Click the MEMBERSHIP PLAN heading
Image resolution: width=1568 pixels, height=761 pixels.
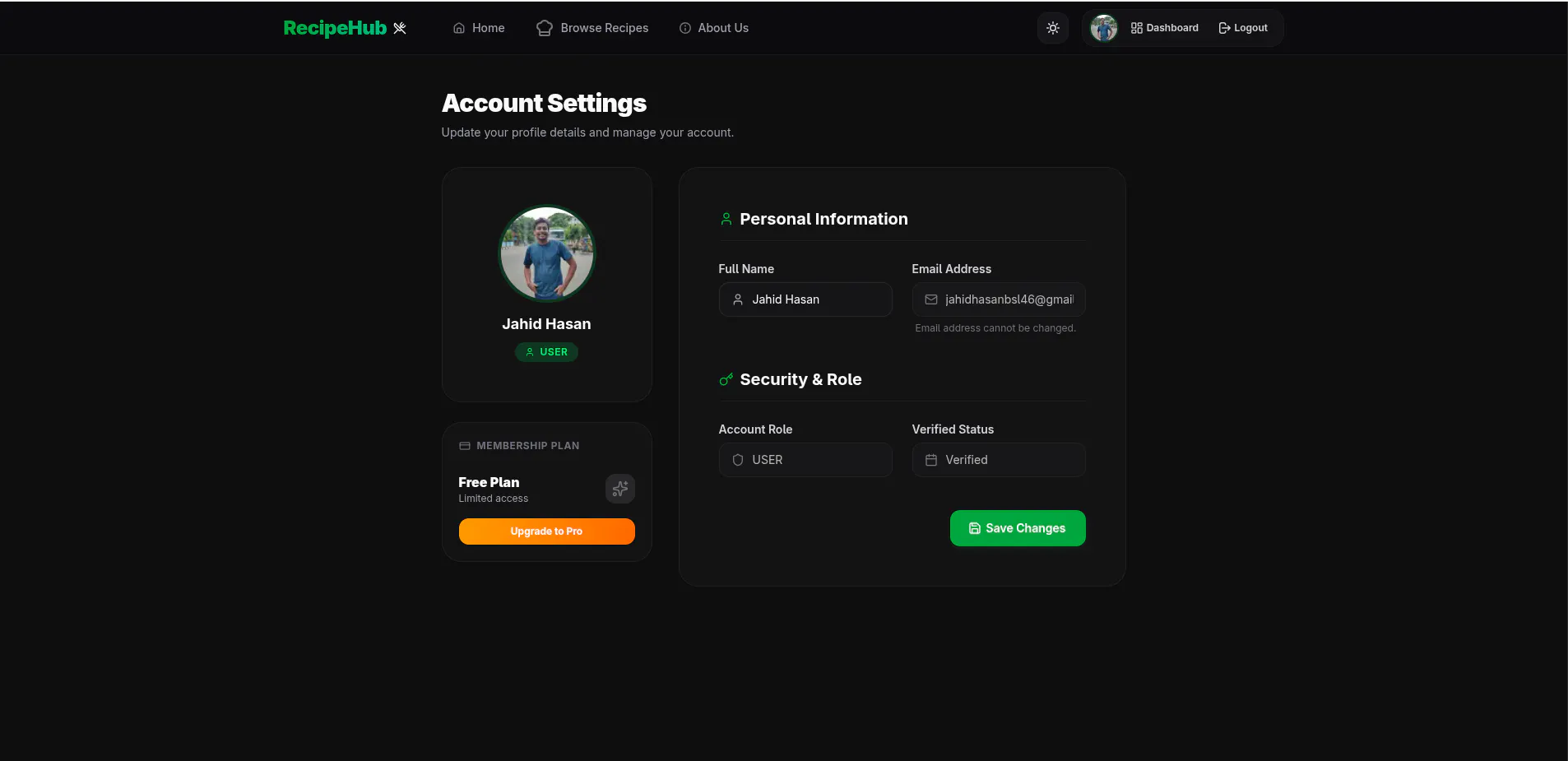528,446
